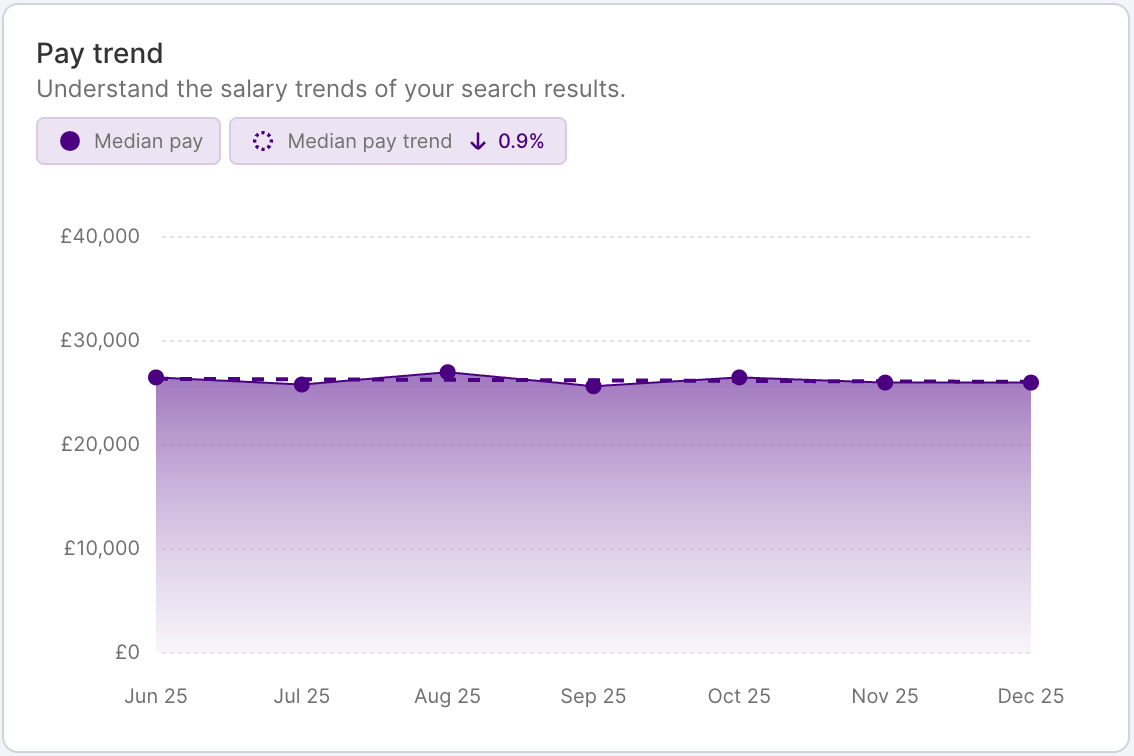Image resolution: width=1134 pixels, height=756 pixels.
Task: Toggle visibility of the Nov 25 data point
Action: (x=884, y=381)
